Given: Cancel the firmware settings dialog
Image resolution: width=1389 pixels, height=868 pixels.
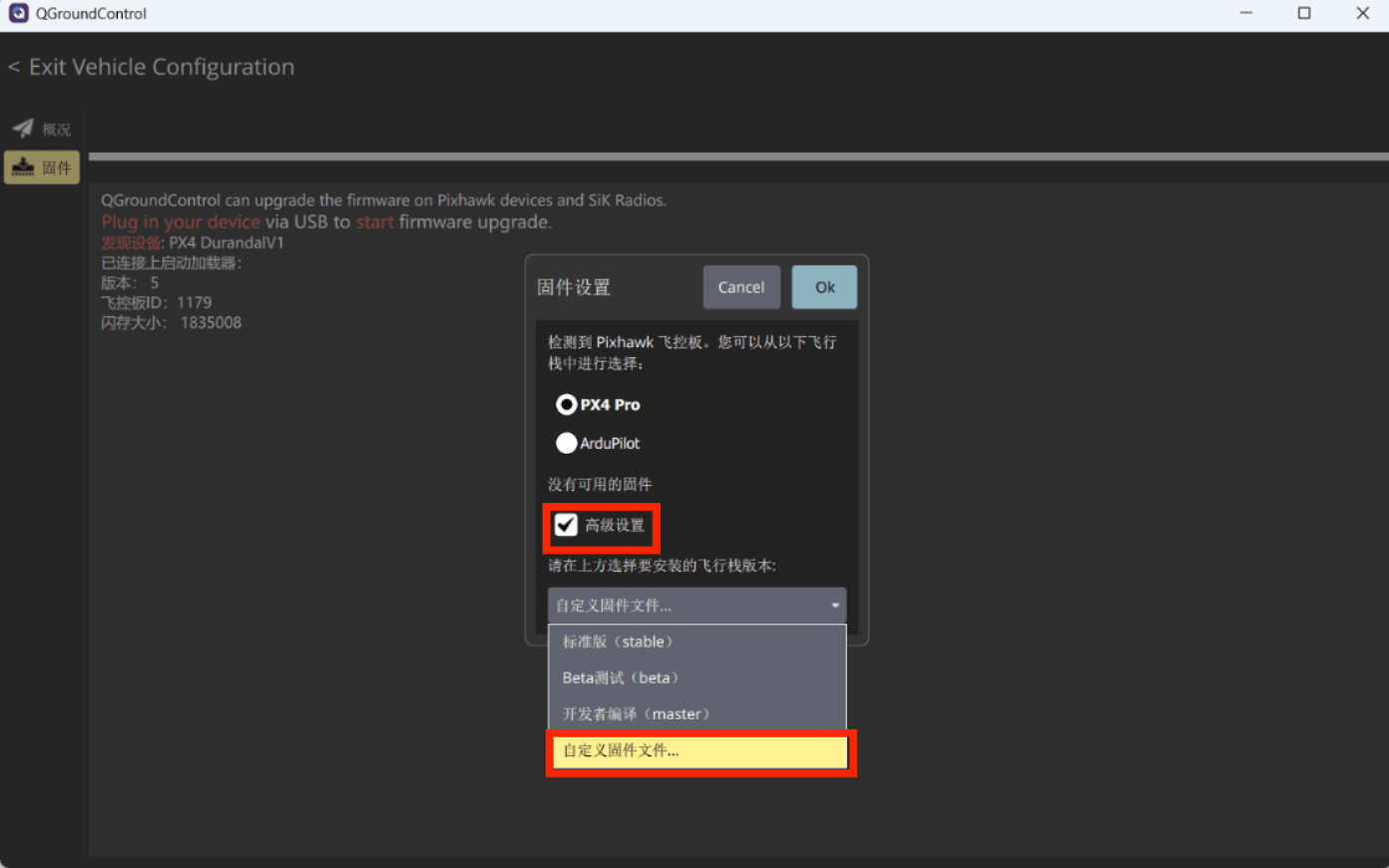Looking at the screenshot, I should (x=741, y=287).
